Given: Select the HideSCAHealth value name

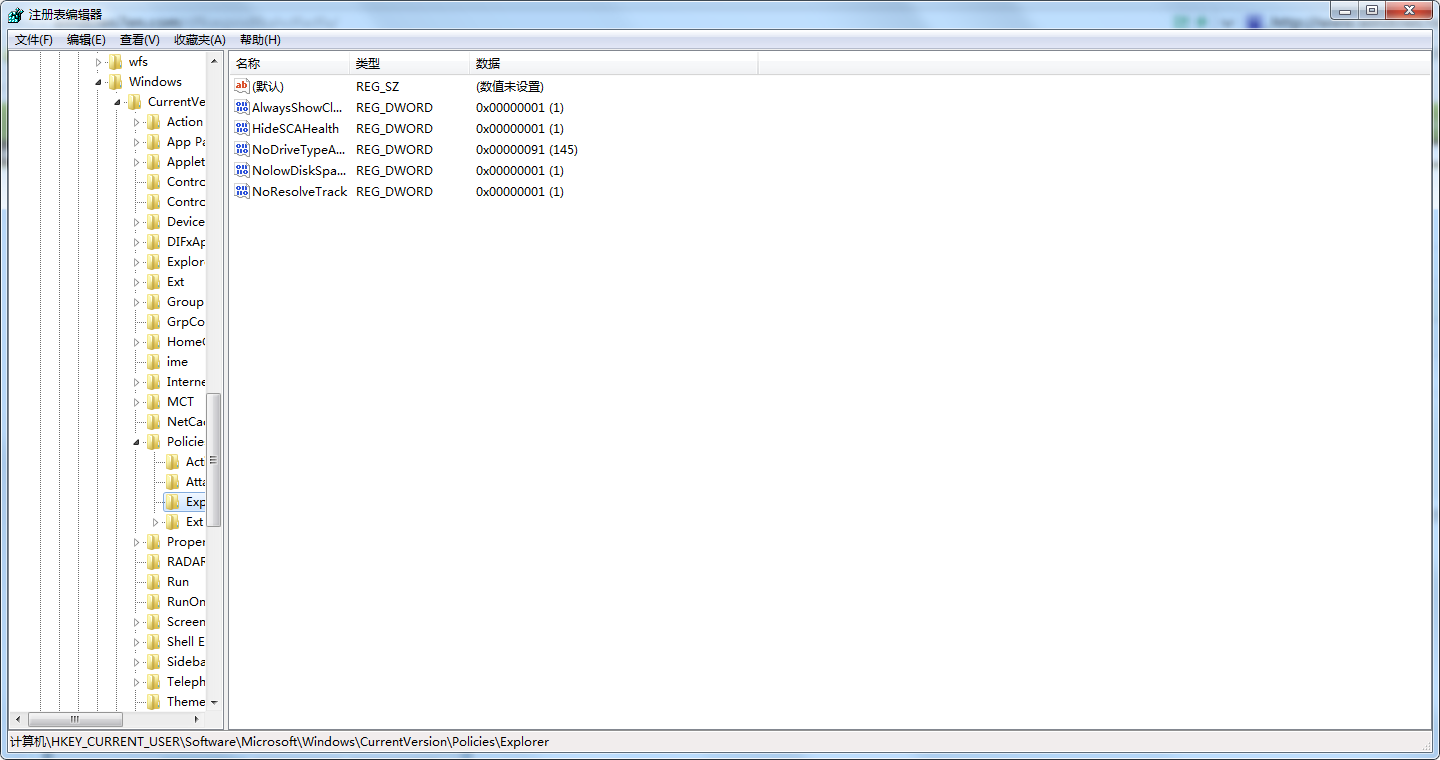Looking at the screenshot, I should pyautogui.click(x=295, y=128).
